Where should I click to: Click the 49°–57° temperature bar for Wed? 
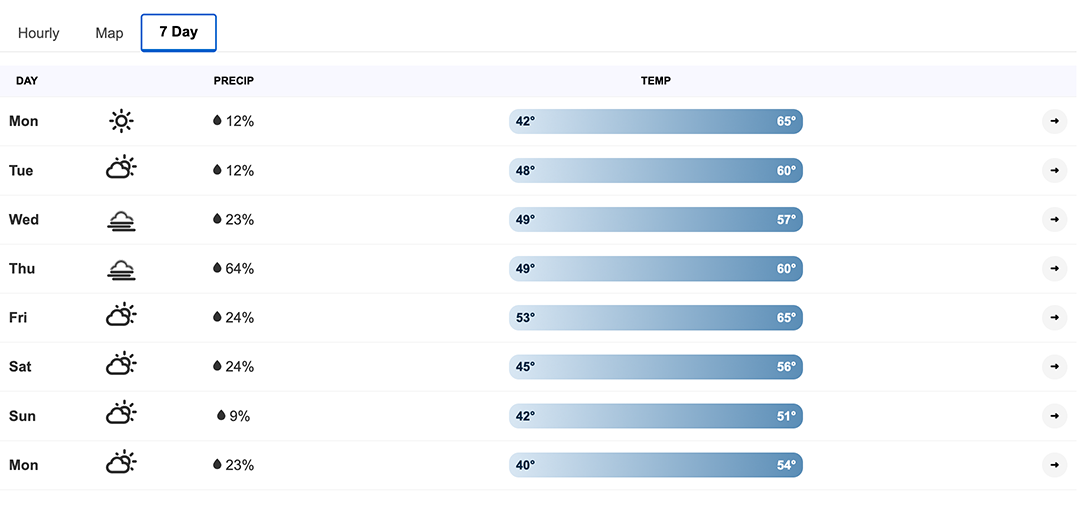656,220
